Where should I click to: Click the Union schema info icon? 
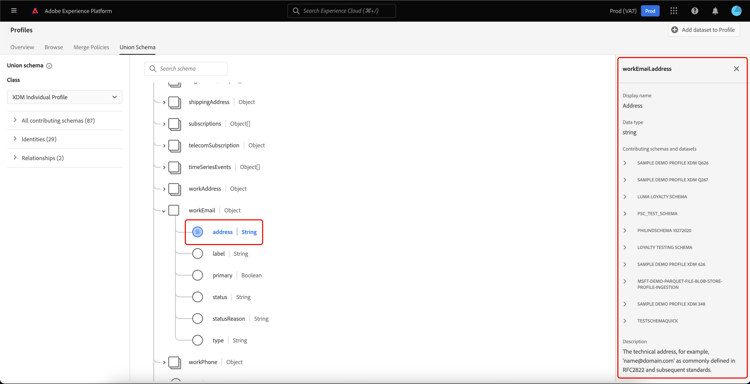(x=49, y=66)
